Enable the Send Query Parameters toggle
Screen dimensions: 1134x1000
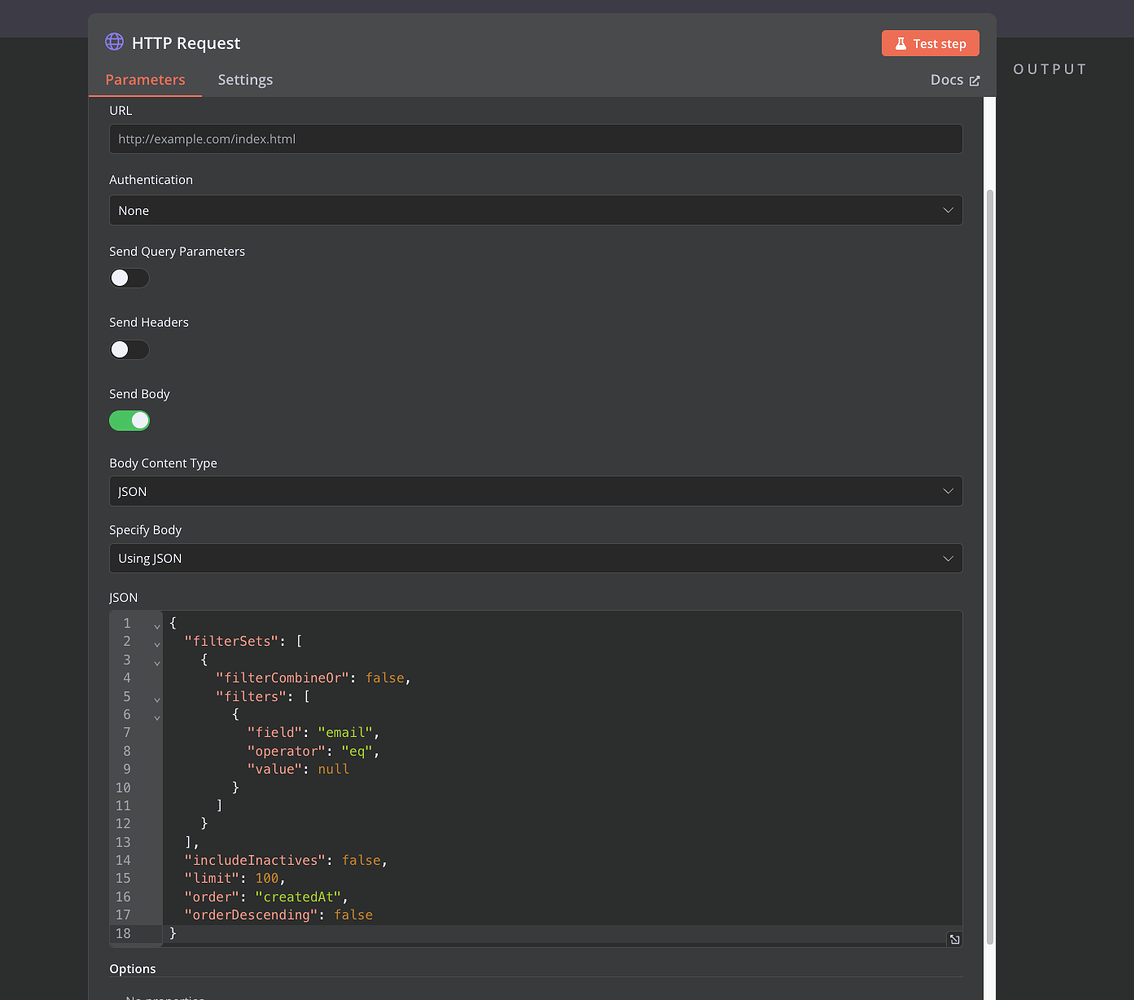129,278
